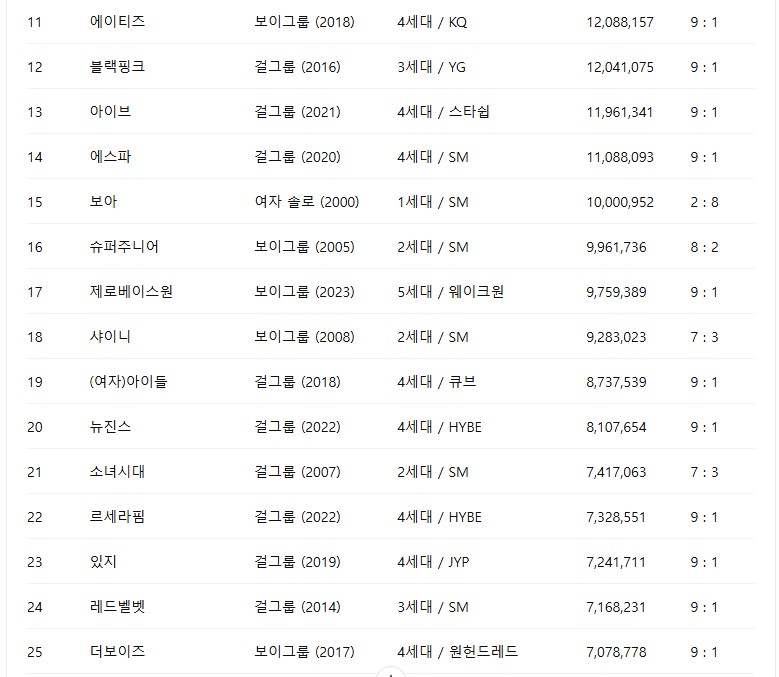Open the 슈퍼주니어 entry
Image resolution: width=779 pixels, height=677 pixels.
(124, 247)
